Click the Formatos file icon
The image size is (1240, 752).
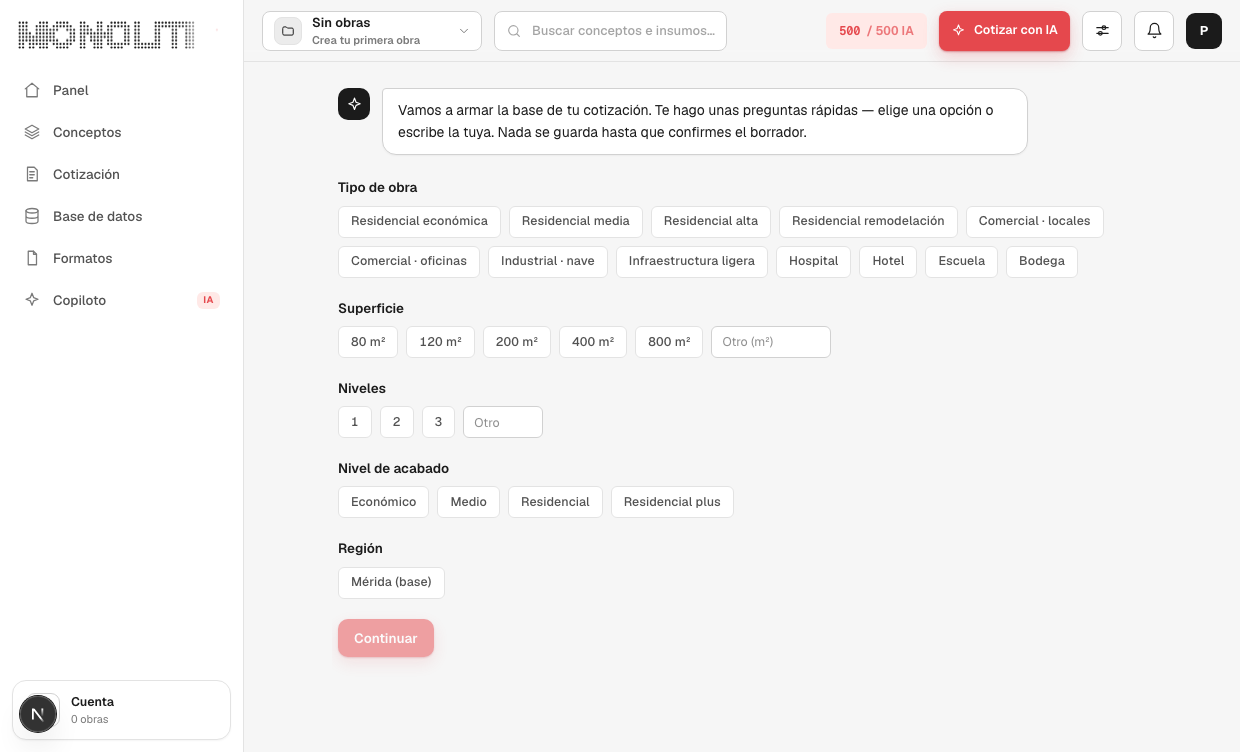click(32, 258)
